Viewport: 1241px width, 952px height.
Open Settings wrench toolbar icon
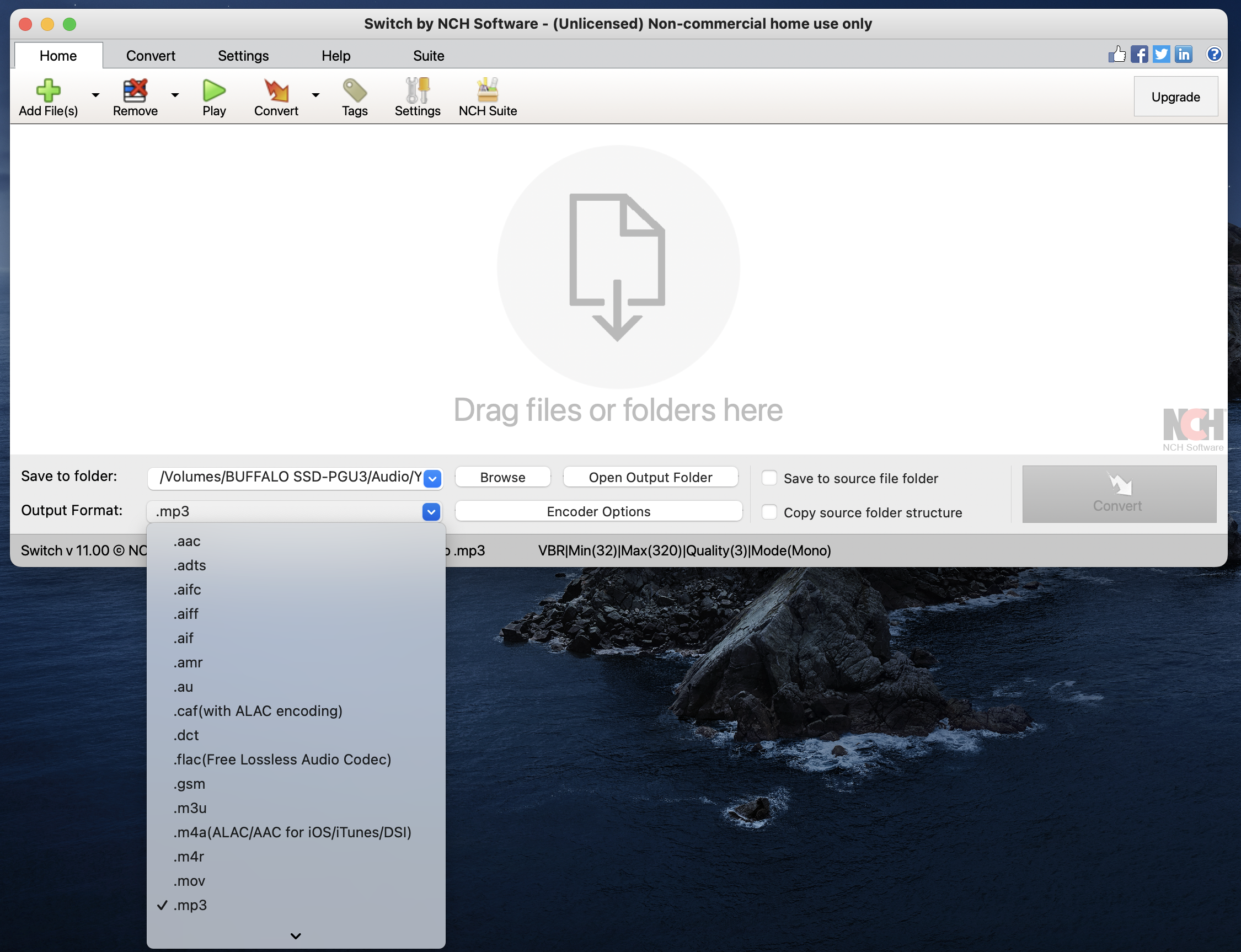(418, 90)
